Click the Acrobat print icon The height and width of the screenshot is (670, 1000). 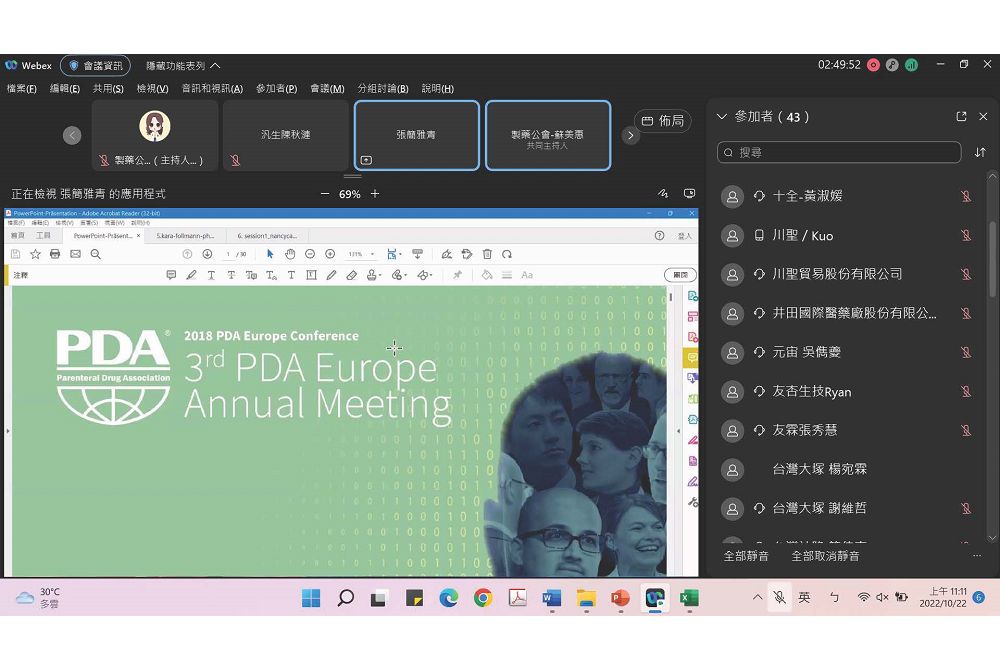[55, 254]
